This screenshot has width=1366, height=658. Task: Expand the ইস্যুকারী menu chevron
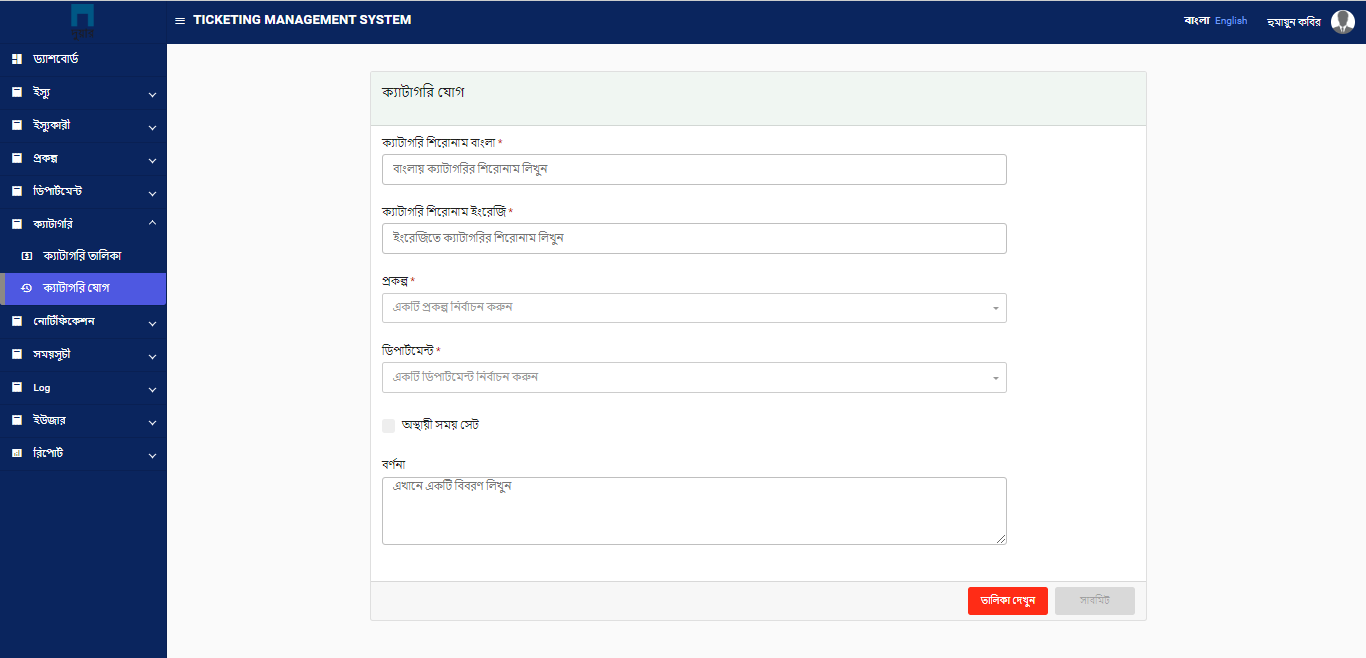(x=152, y=128)
